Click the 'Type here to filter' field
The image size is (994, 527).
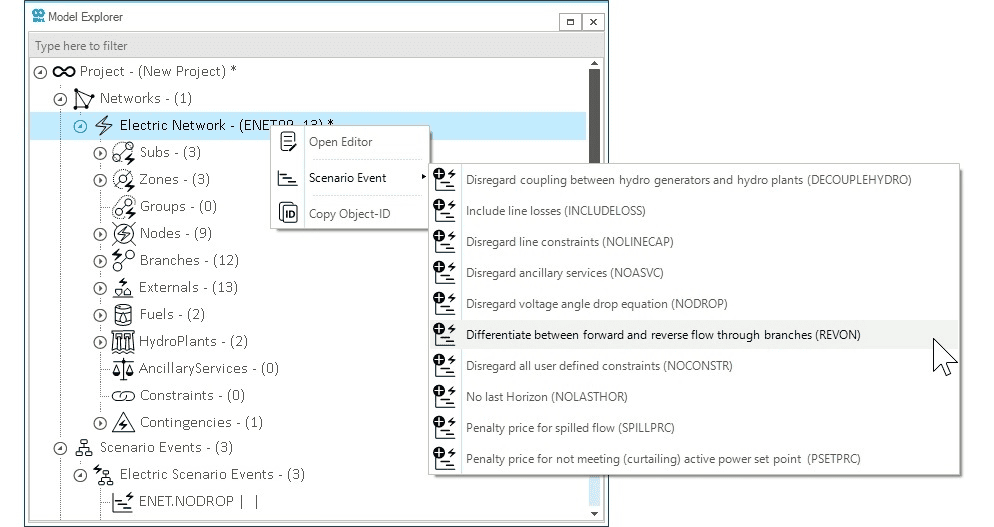click(x=316, y=46)
